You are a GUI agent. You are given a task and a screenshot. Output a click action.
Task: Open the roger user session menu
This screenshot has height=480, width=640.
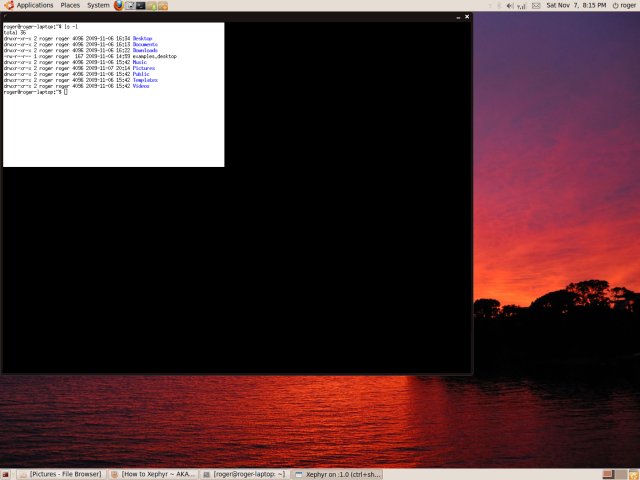click(624, 5)
